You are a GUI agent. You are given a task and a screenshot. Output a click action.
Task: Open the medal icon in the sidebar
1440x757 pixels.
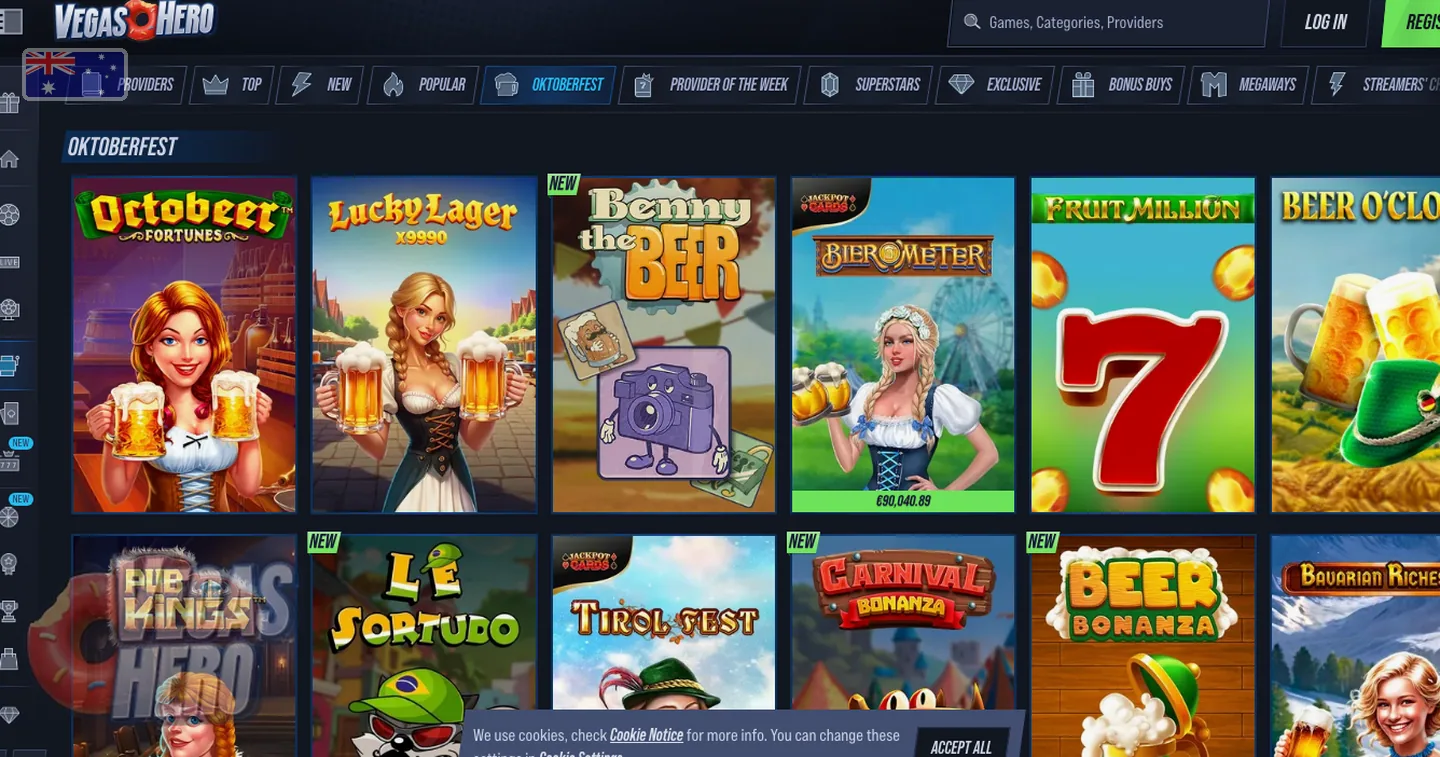pos(9,564)
